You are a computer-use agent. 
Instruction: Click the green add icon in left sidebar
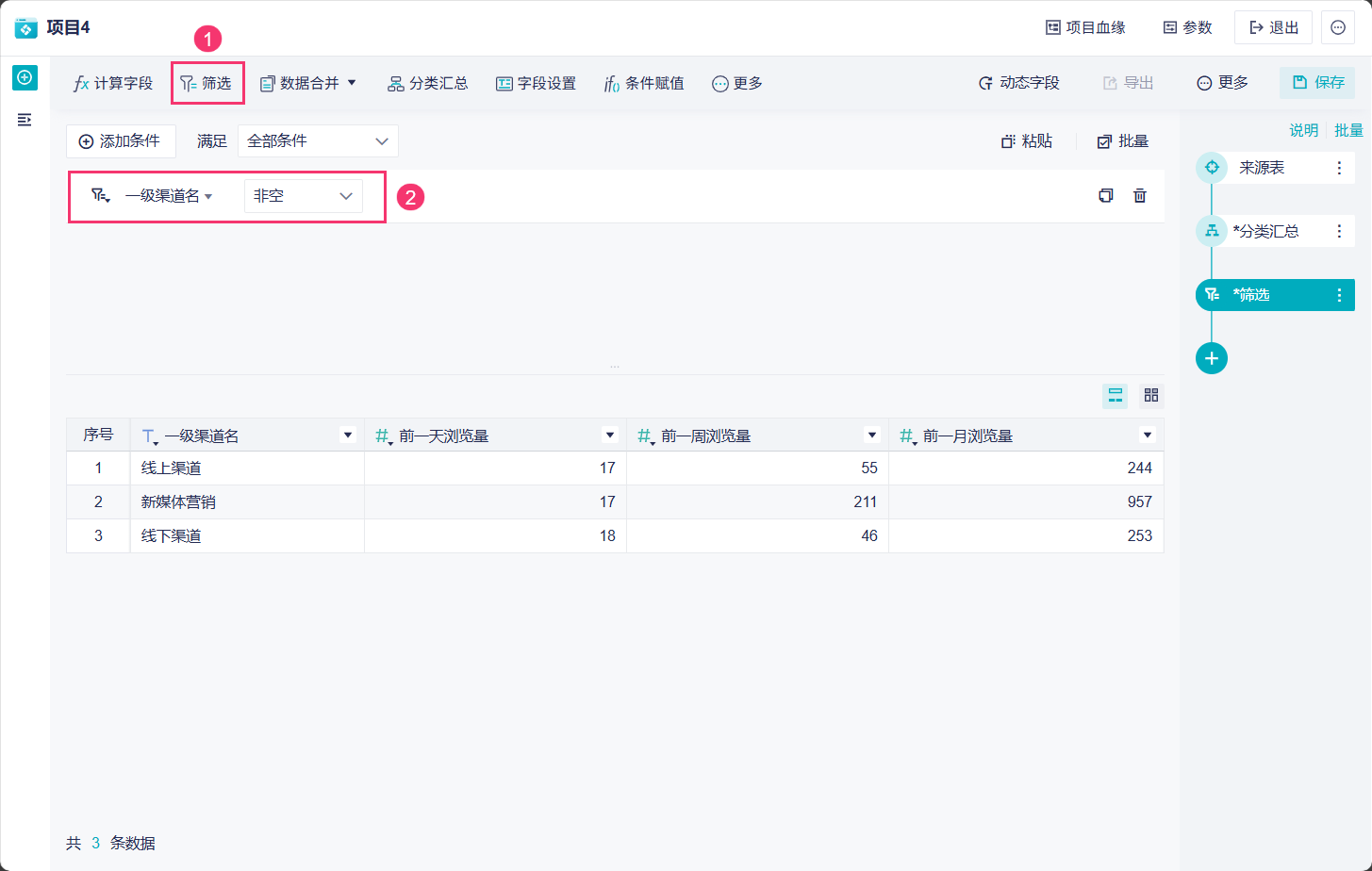tap(25, 77)
